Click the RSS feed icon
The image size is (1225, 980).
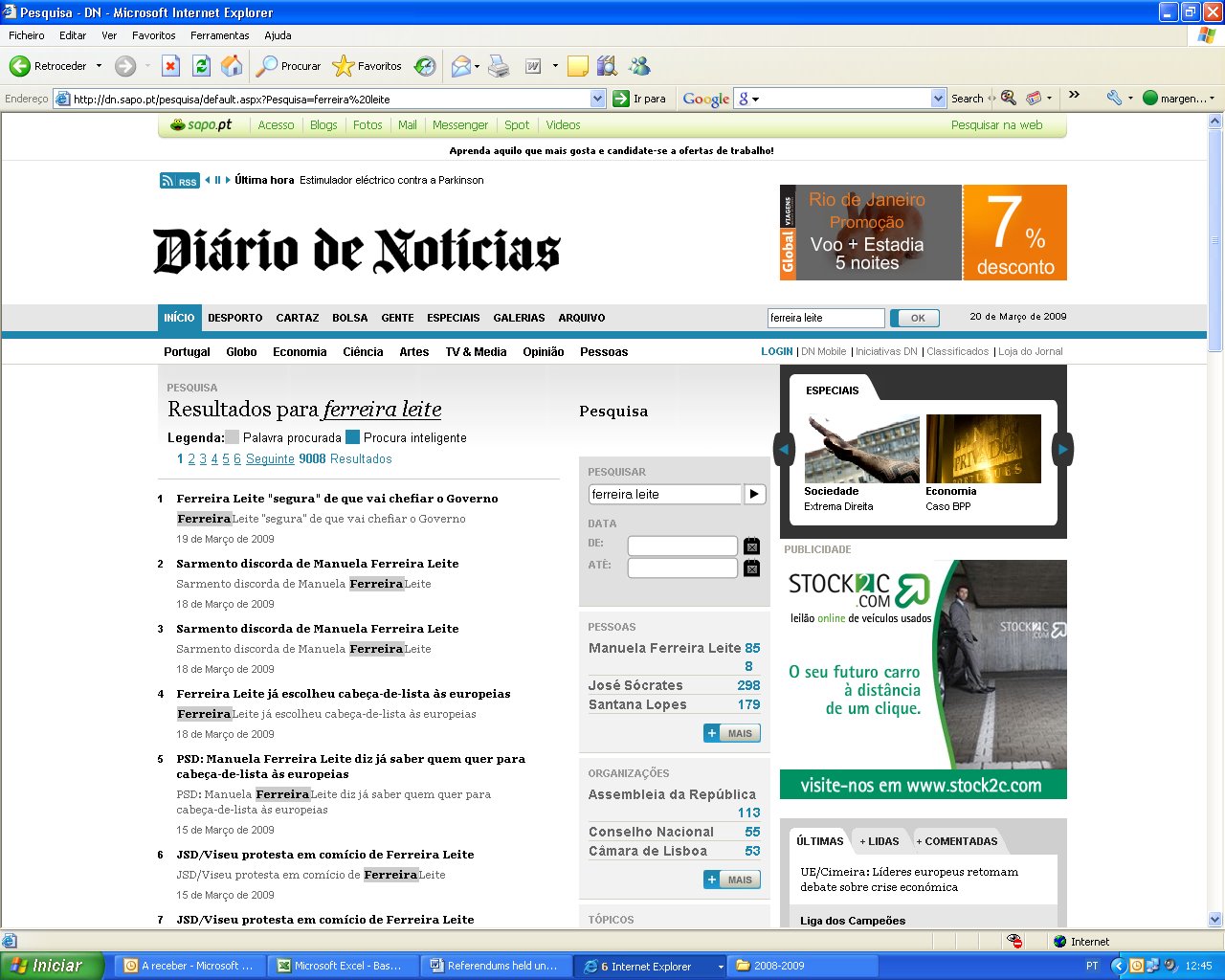(x=180, y=181)
